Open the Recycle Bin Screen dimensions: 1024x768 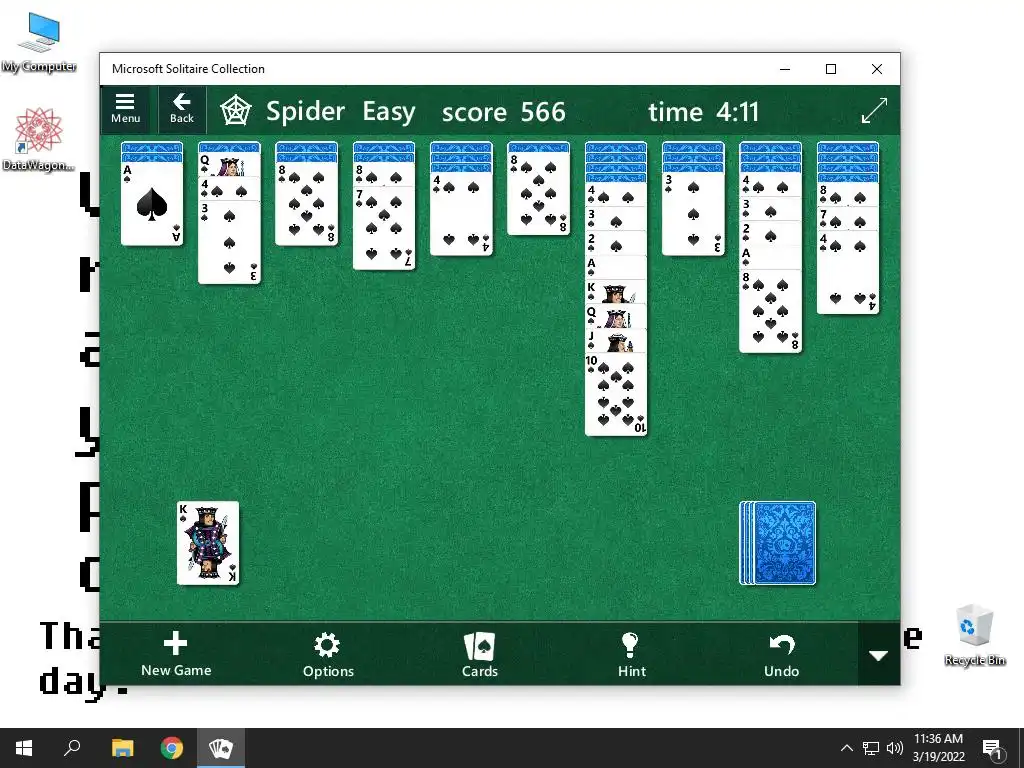coord(974,635)
